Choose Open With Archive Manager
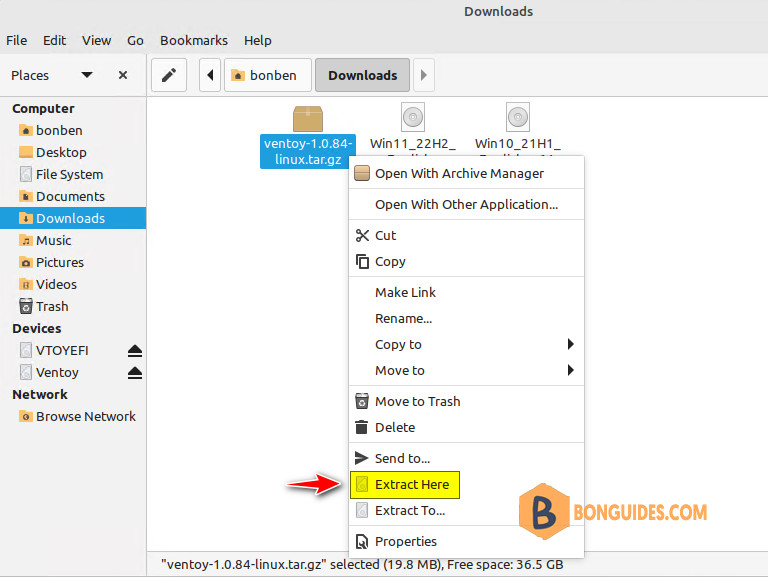The image size is (768, 577). coord(466,173)
